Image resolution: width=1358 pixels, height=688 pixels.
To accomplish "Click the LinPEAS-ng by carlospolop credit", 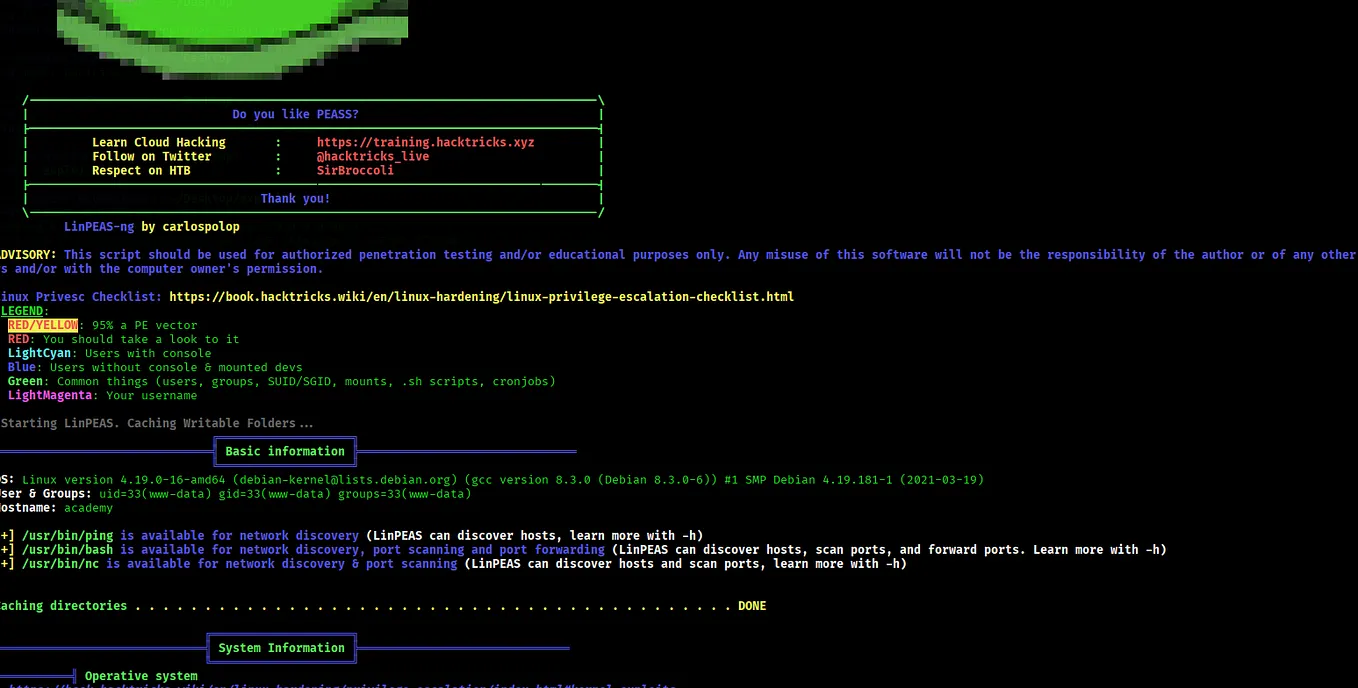I will [150, 226].
